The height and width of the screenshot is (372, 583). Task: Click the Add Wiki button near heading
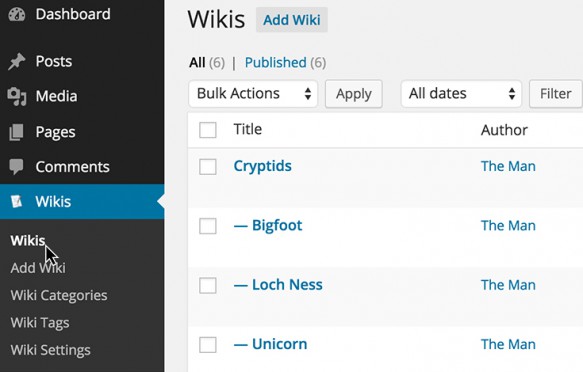tap(292, 20)
